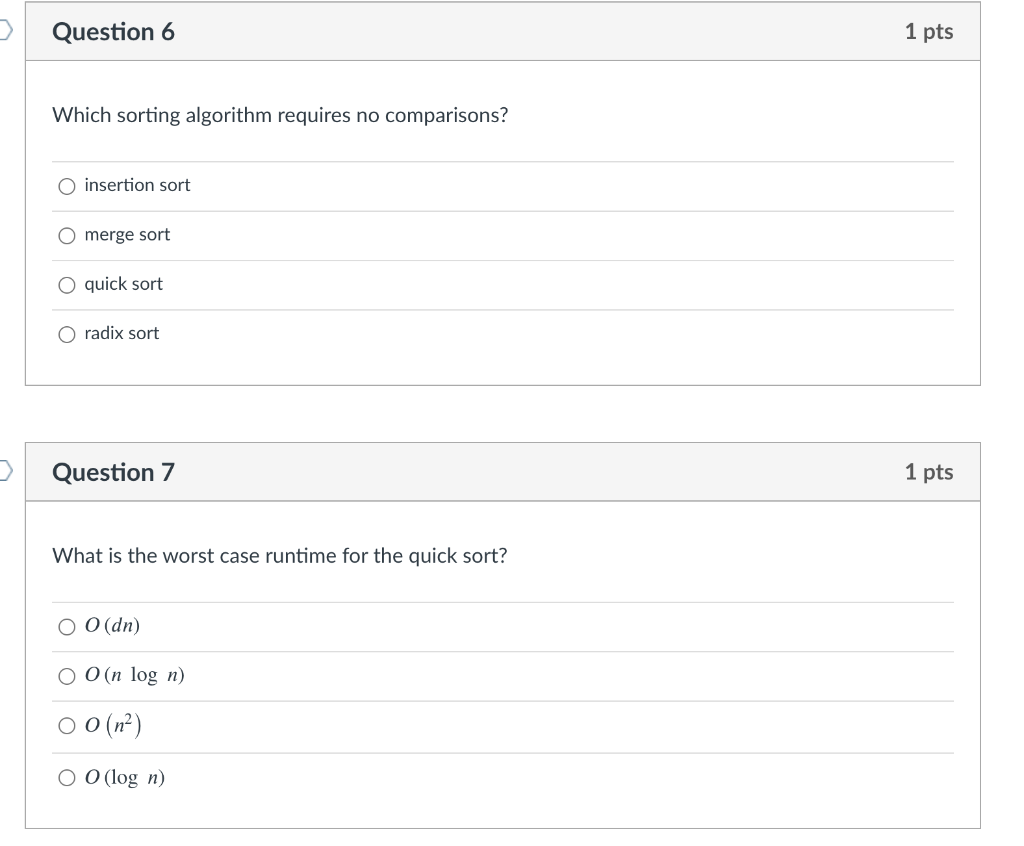Click the "radix sort" answer label
The height and width of the screenshot is (846, 1024).
point(121,333)
